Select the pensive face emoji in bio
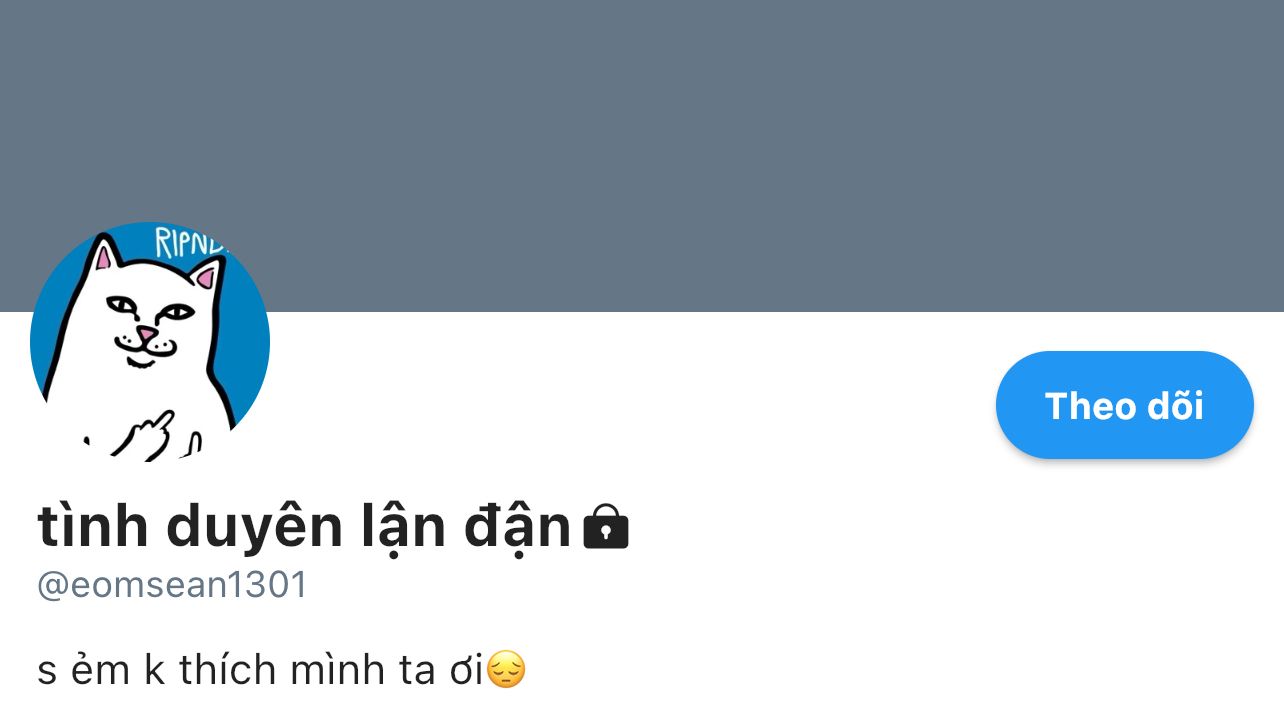Image resolution: width=1284 pixels, height=725 pixels. click(x=506, y=669)
